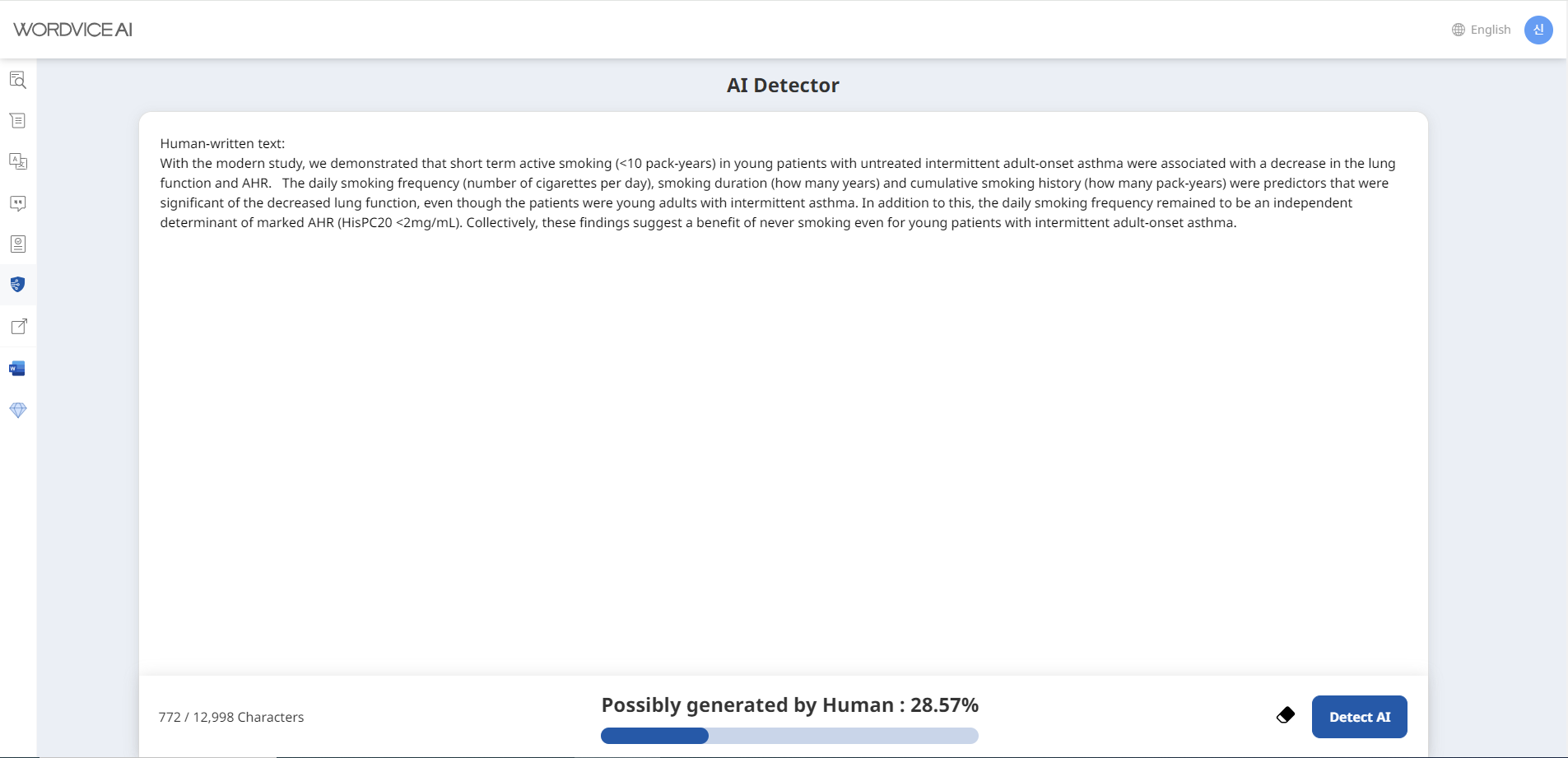Open the Microsoft Word add-in icon
The height and width of the screenshot is (758, 1568).
click(x=17, y=368)
